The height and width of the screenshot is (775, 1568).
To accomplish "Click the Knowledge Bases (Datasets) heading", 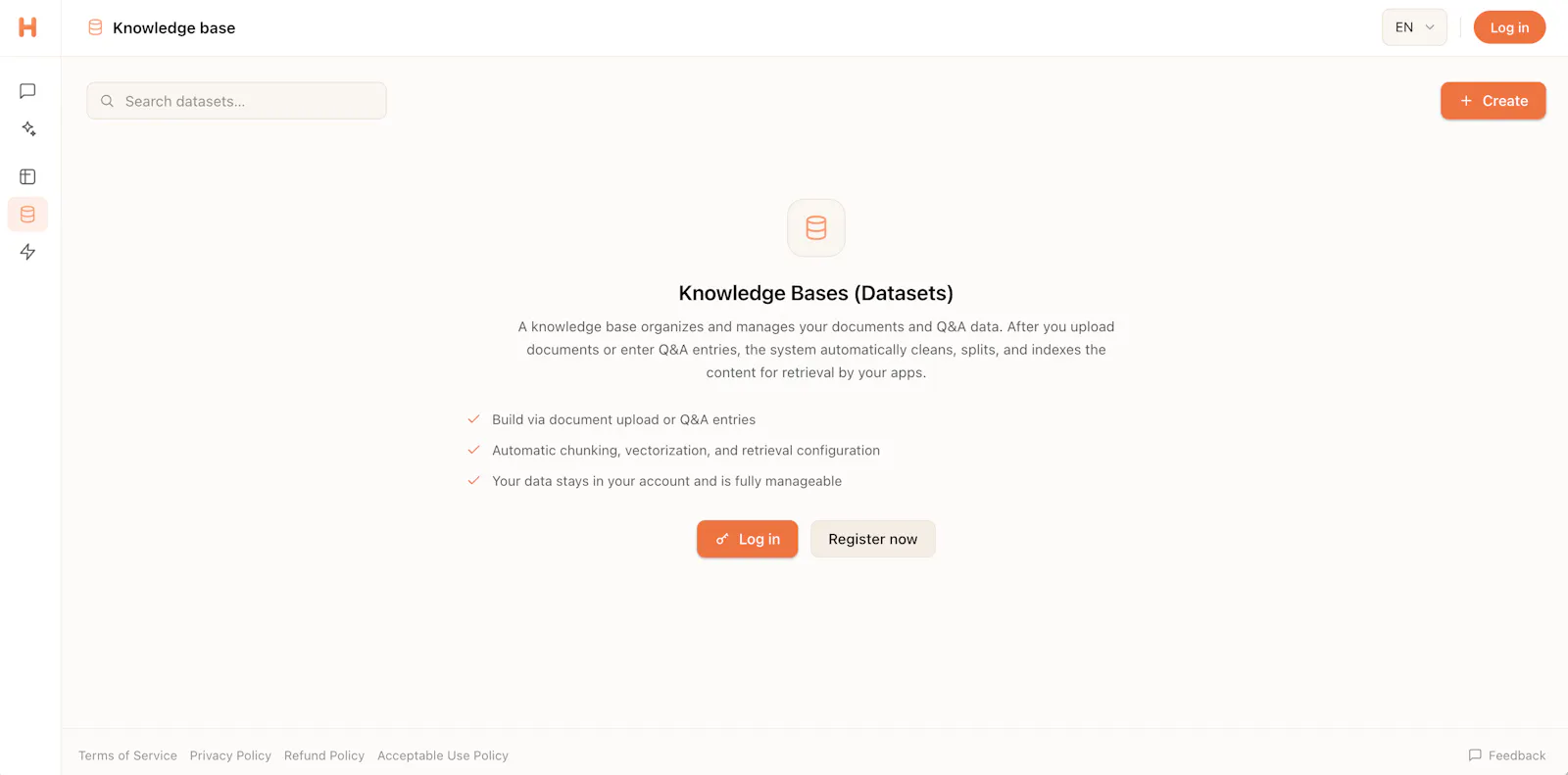I will coord(816,293).
